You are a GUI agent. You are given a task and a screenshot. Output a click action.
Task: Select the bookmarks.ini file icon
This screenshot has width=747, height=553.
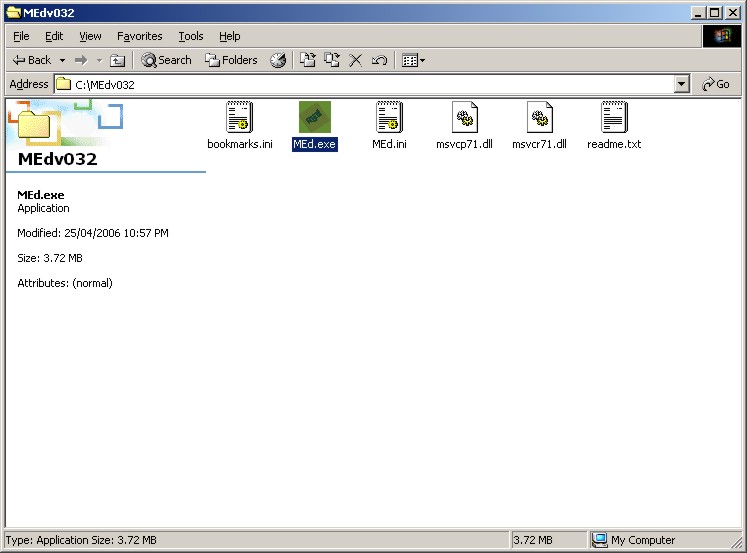(240, 117)
